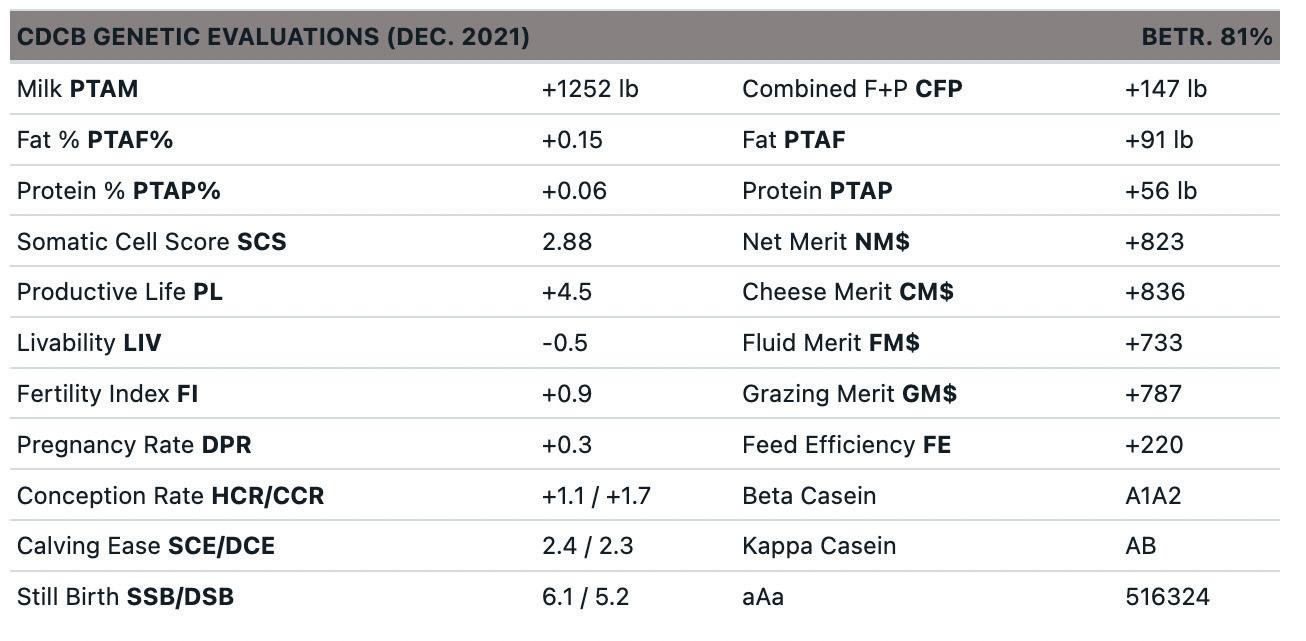The image size is (1306, 641).
Task: Click the Somatic Cell Score value 2.88
Action: pyautogui.click(x=567, y=242)
